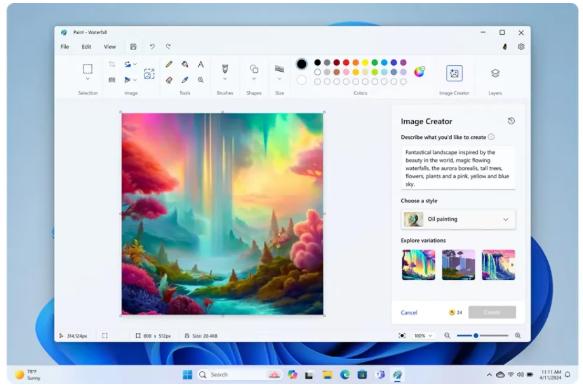
Task: Open the Edit menu
Action: [86, 46]
